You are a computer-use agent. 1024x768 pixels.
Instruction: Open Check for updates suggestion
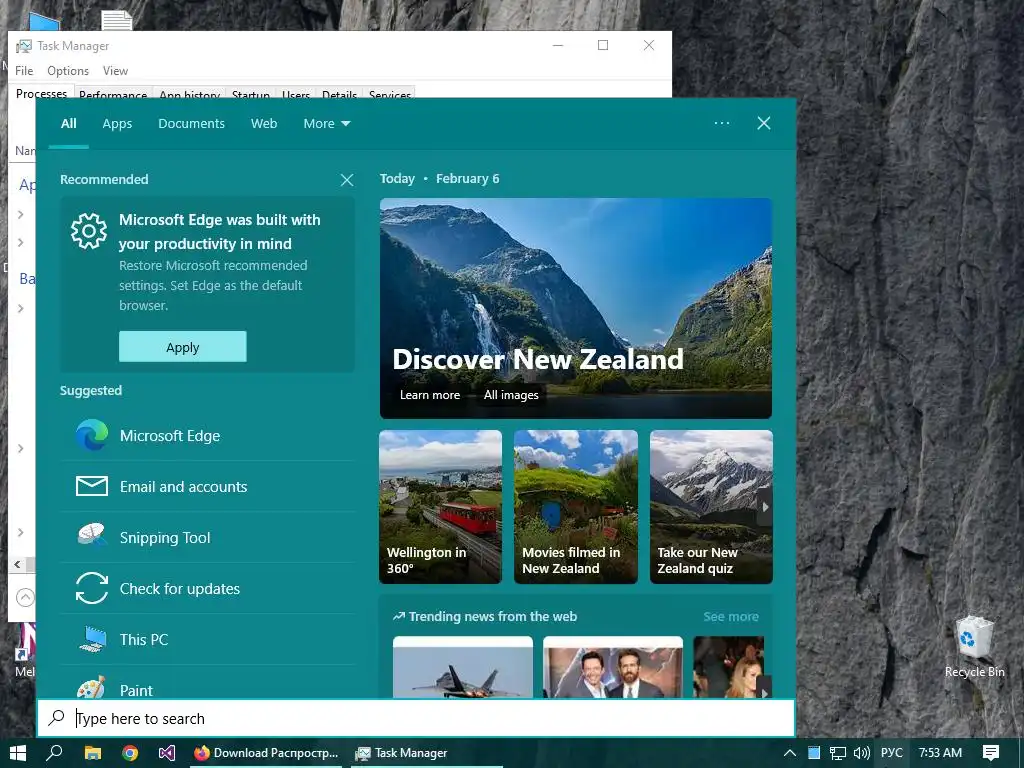coord(208,588)
